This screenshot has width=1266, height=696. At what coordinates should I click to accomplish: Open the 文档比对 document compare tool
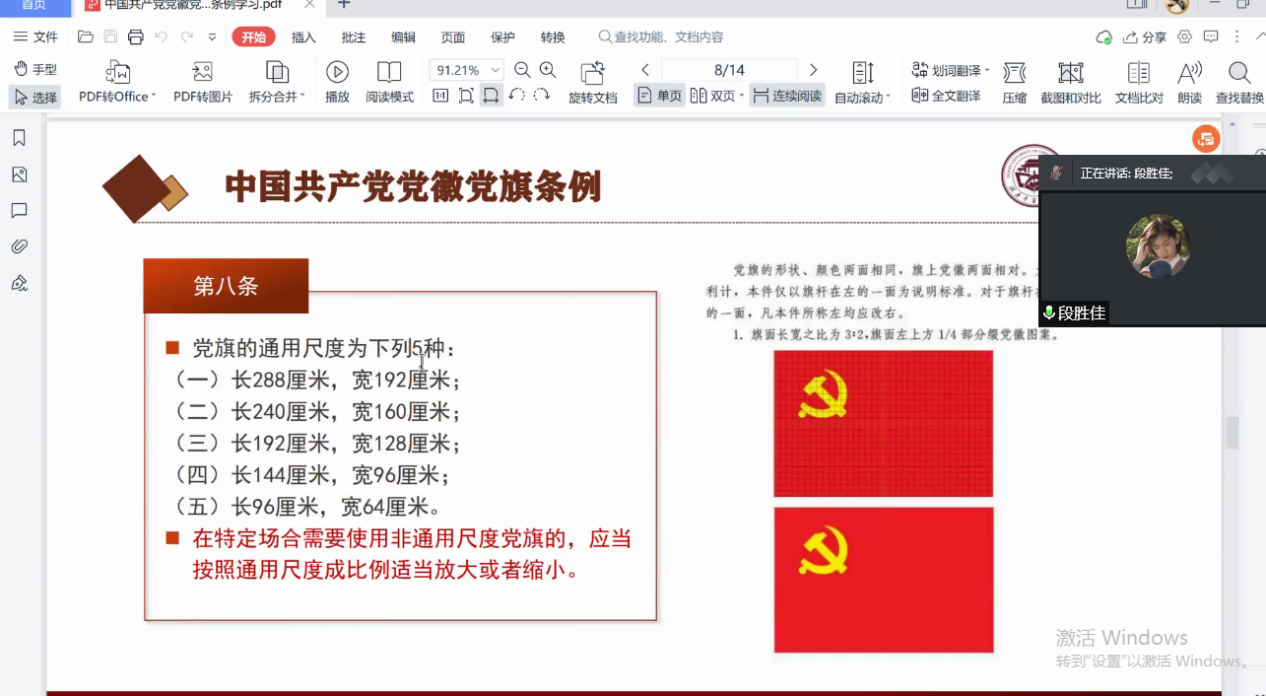1138,73
